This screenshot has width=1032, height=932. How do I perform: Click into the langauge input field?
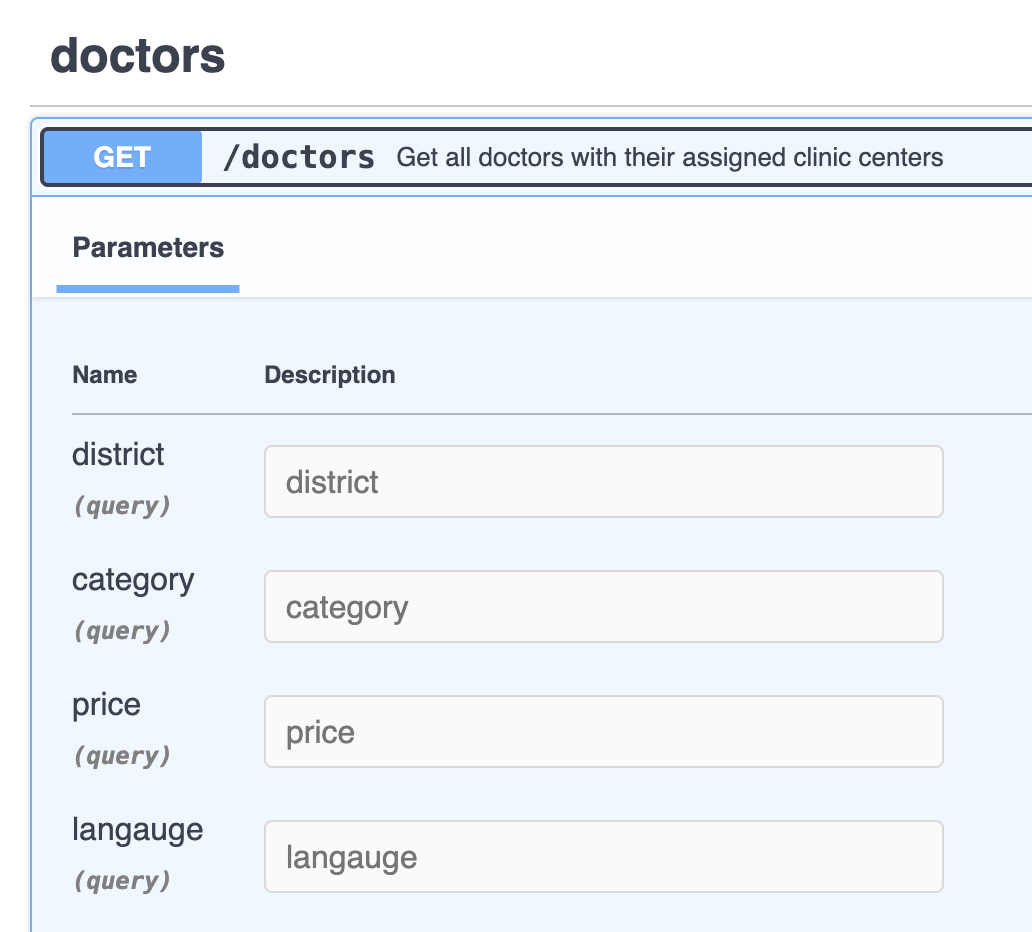tap(603, 857)
